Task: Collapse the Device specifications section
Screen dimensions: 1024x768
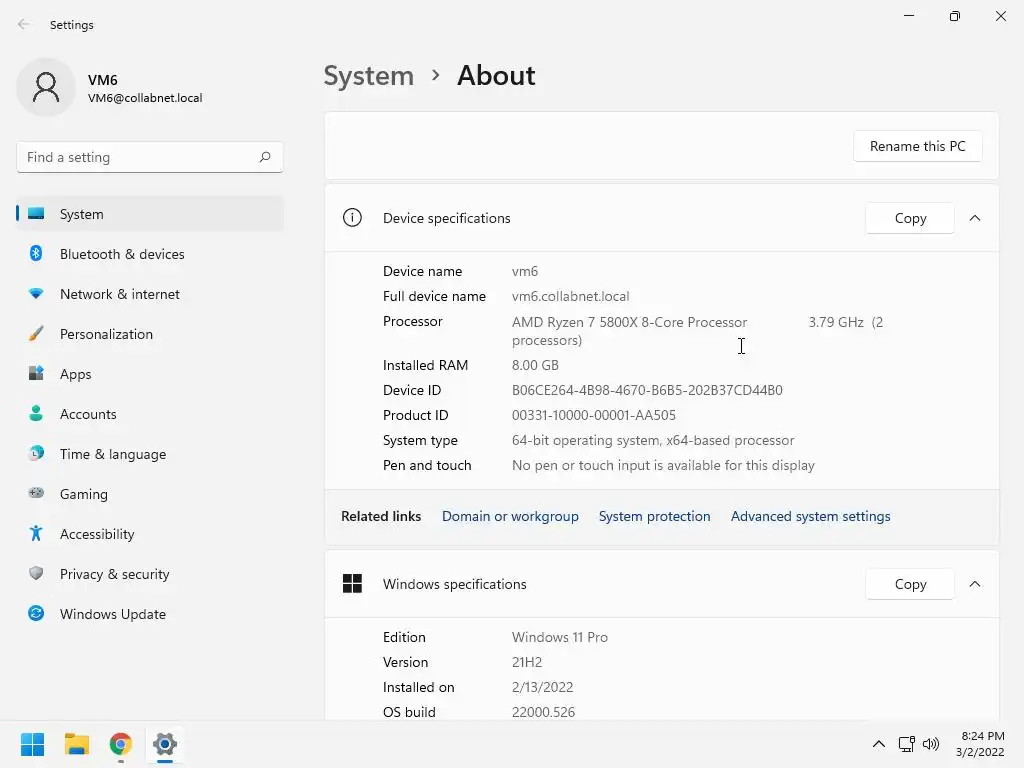Action: pos(975,218)
